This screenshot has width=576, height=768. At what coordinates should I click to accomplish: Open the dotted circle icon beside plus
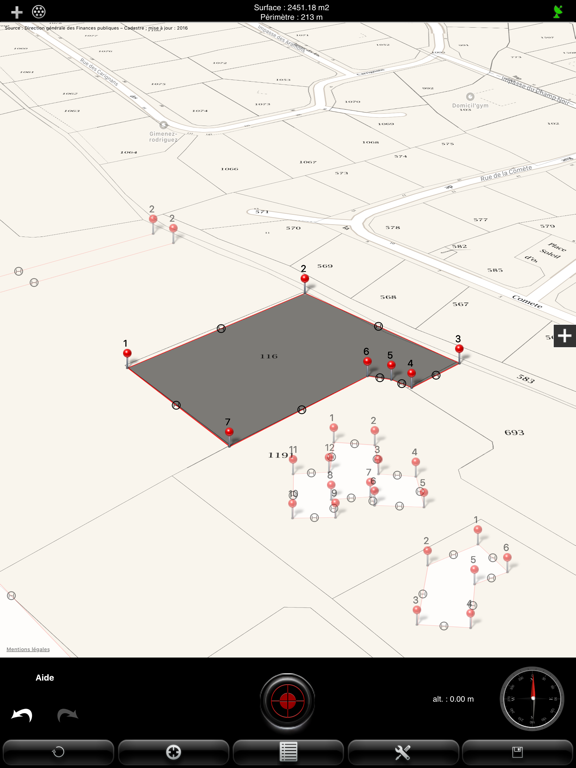point(39,12)
